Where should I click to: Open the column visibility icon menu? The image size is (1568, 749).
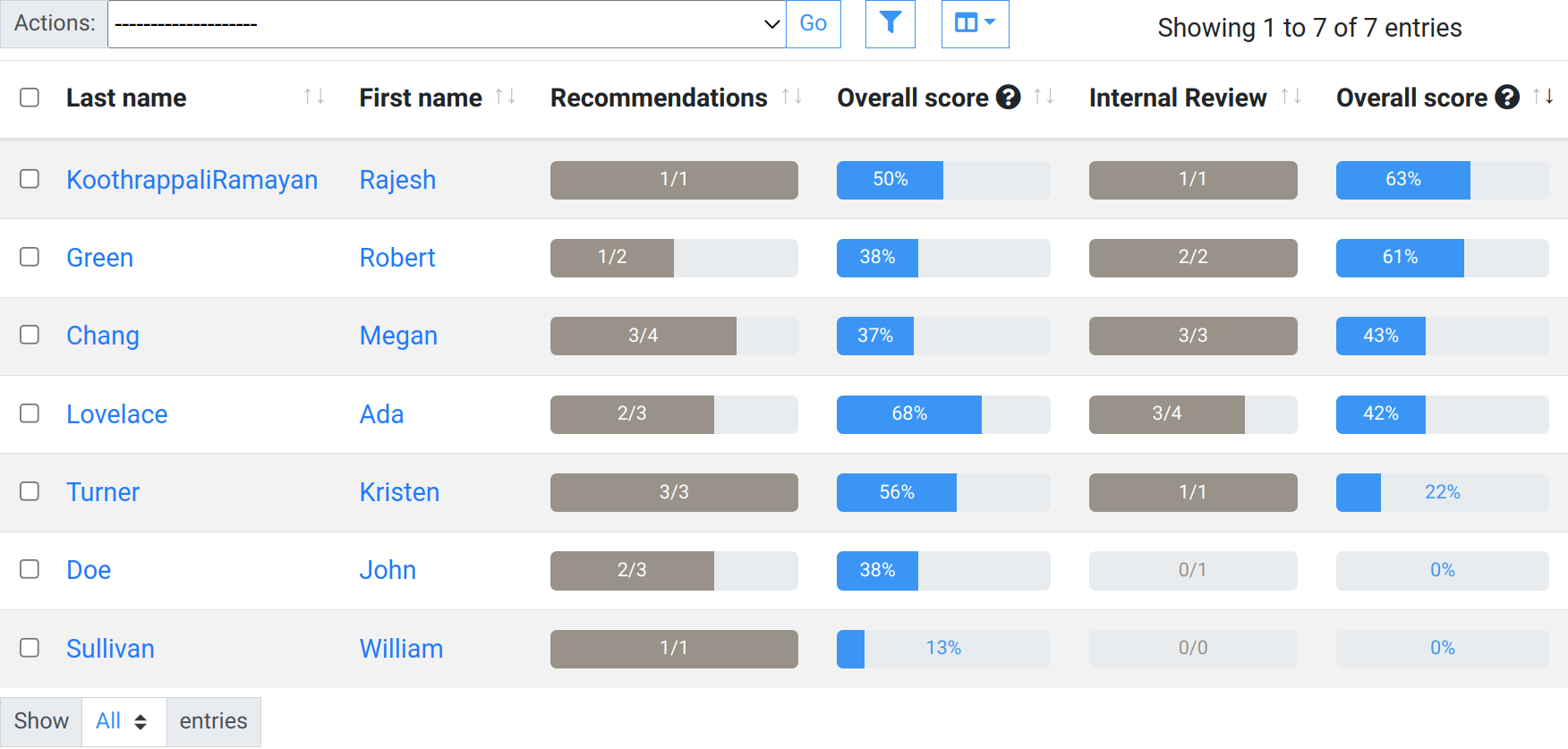click(975, 23)
